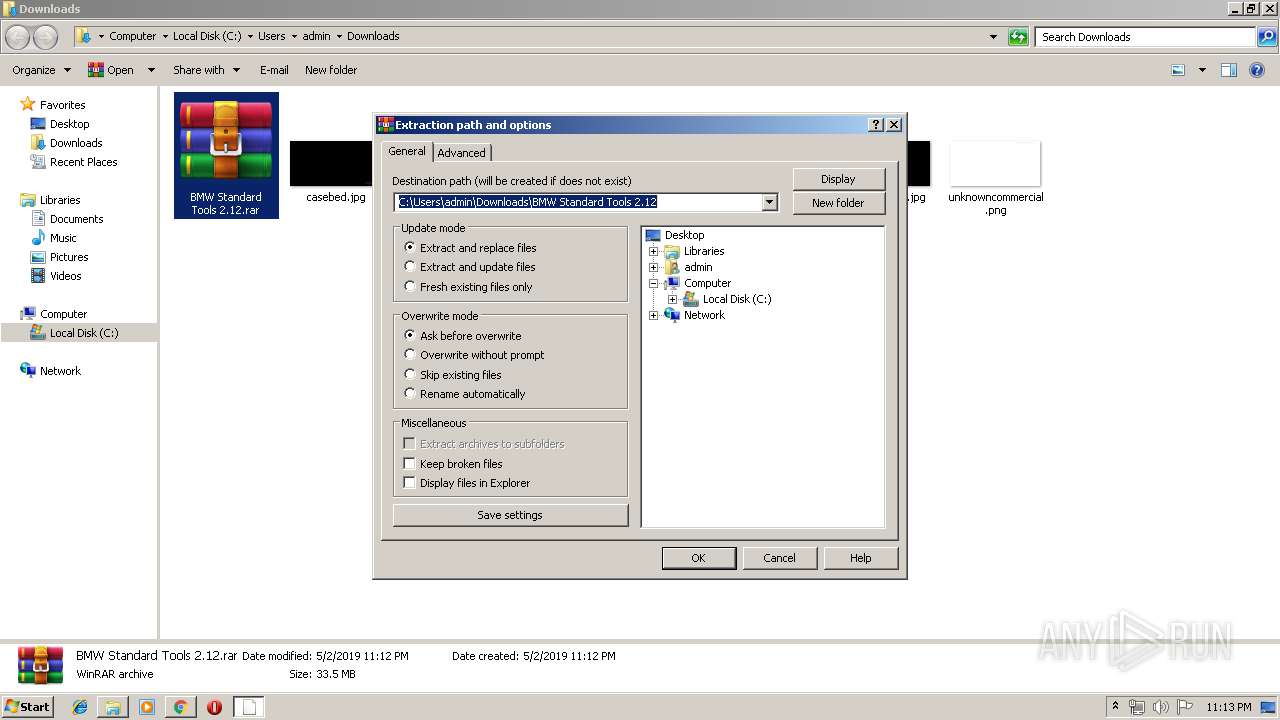1280x720 pixels.
Task: Click the Display button
Action: point(838,179)
